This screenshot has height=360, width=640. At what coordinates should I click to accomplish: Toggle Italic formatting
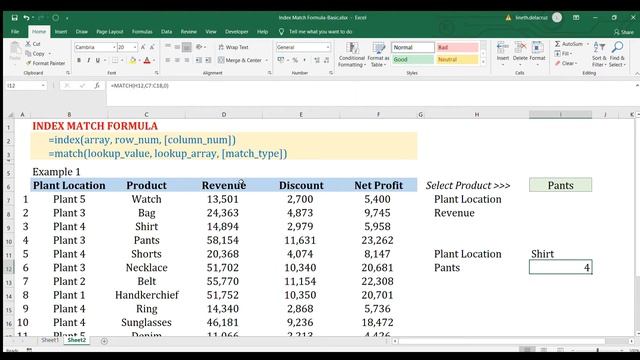pyautogui.click(x=88, y=60)
